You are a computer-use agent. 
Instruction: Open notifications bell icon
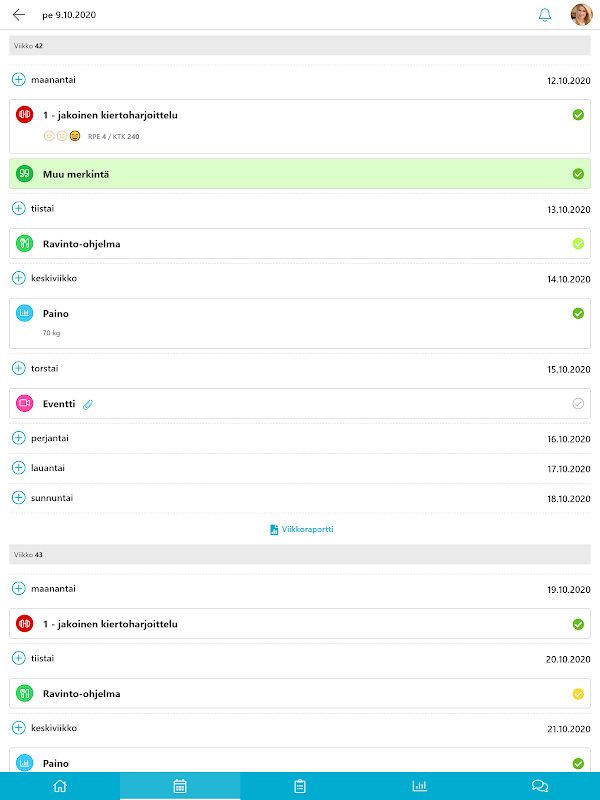point(545,15)
